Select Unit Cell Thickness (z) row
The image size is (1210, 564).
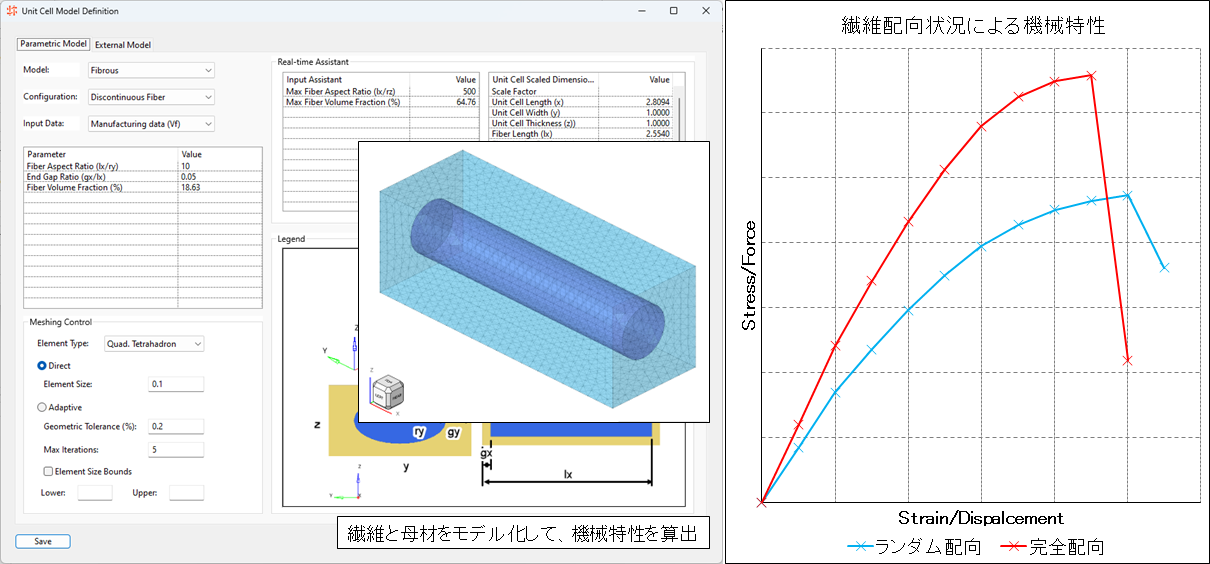point(581,123)
